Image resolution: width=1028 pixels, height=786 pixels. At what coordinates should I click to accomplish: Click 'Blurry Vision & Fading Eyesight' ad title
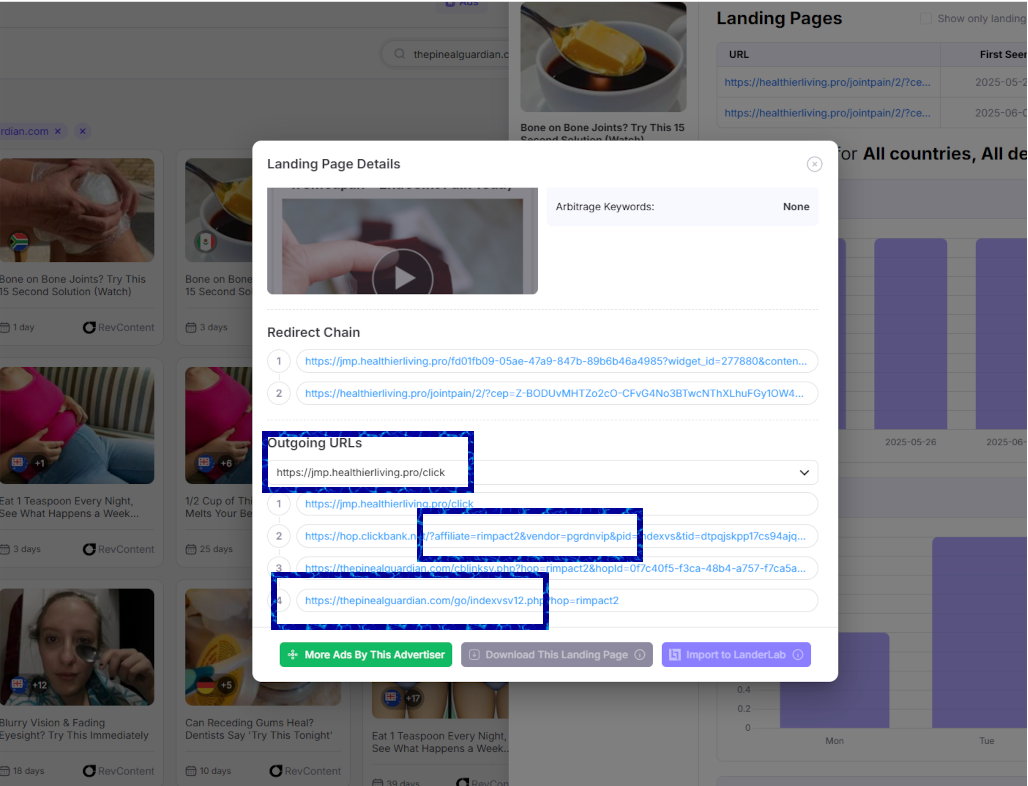(x=74, y=729)
